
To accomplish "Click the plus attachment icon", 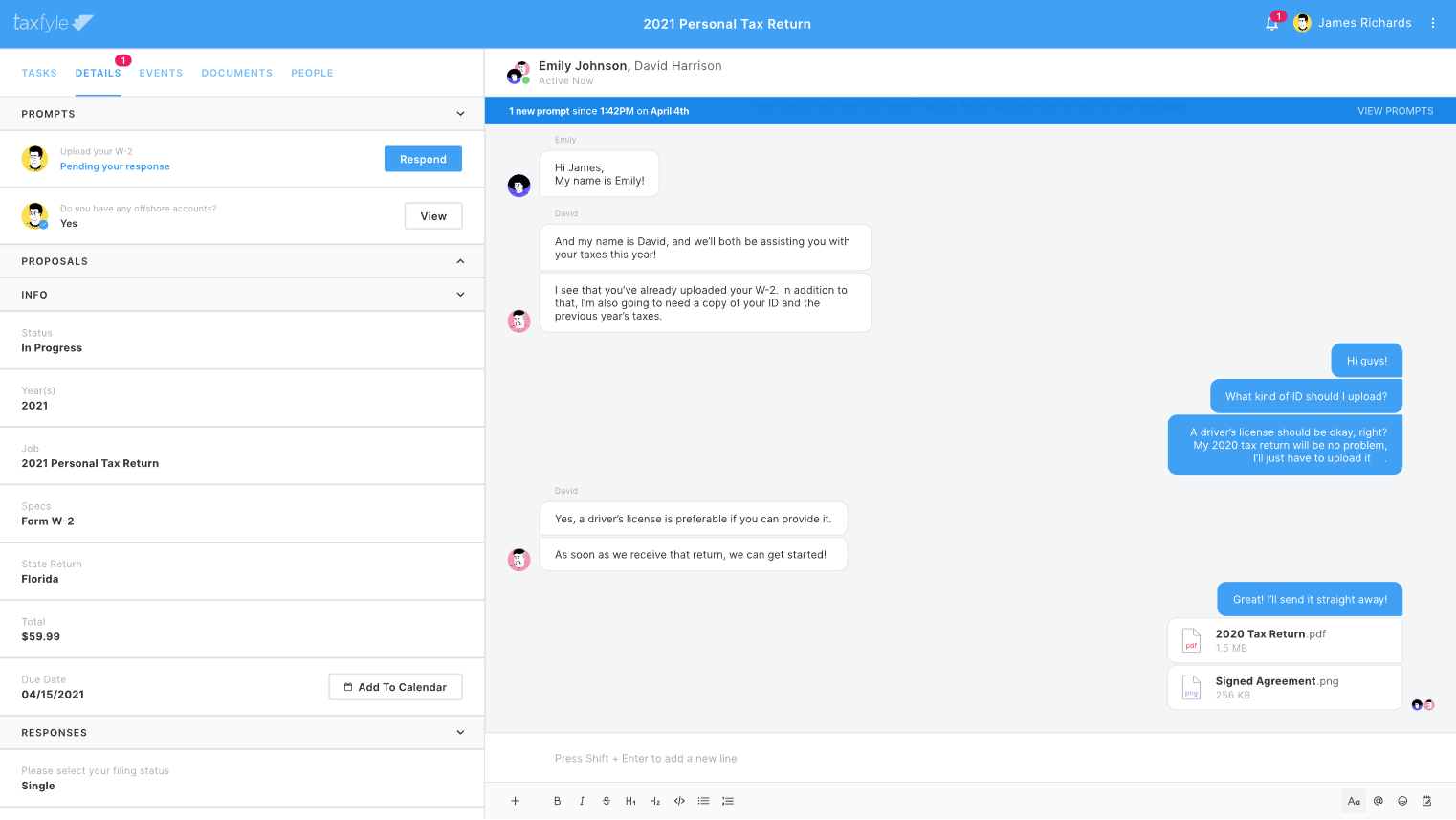I will click(x=515, y=801).
